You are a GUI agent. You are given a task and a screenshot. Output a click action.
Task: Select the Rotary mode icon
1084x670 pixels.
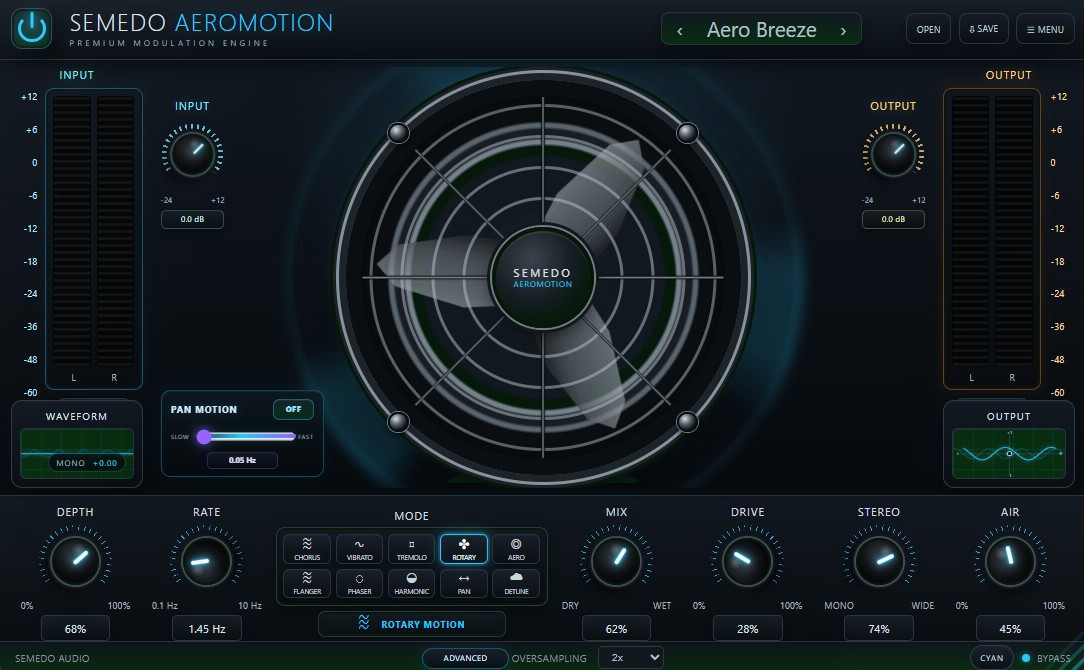[x=464, y=549]
